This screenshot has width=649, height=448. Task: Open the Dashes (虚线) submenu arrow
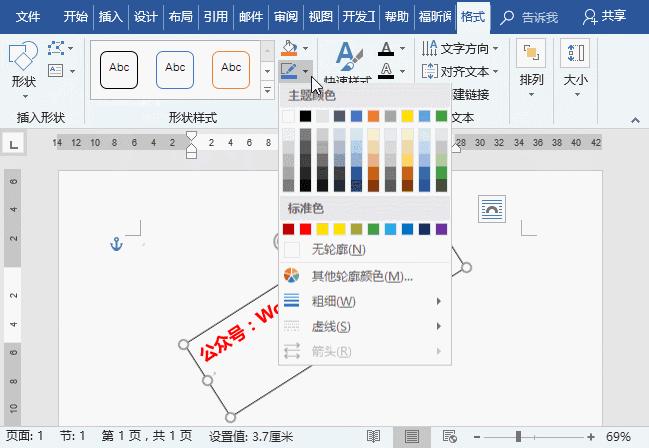click(x=439, y=326)
